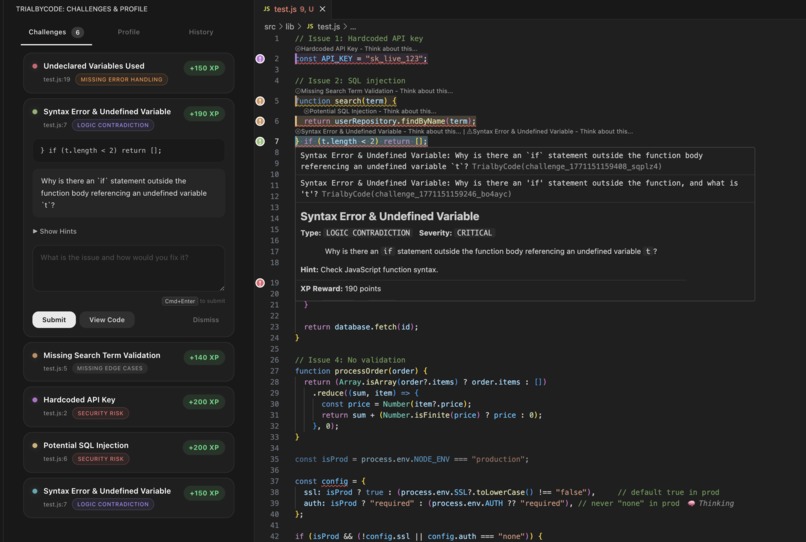Switch to the History tab
Screen dimensions: 806x542
pos(201,32)
